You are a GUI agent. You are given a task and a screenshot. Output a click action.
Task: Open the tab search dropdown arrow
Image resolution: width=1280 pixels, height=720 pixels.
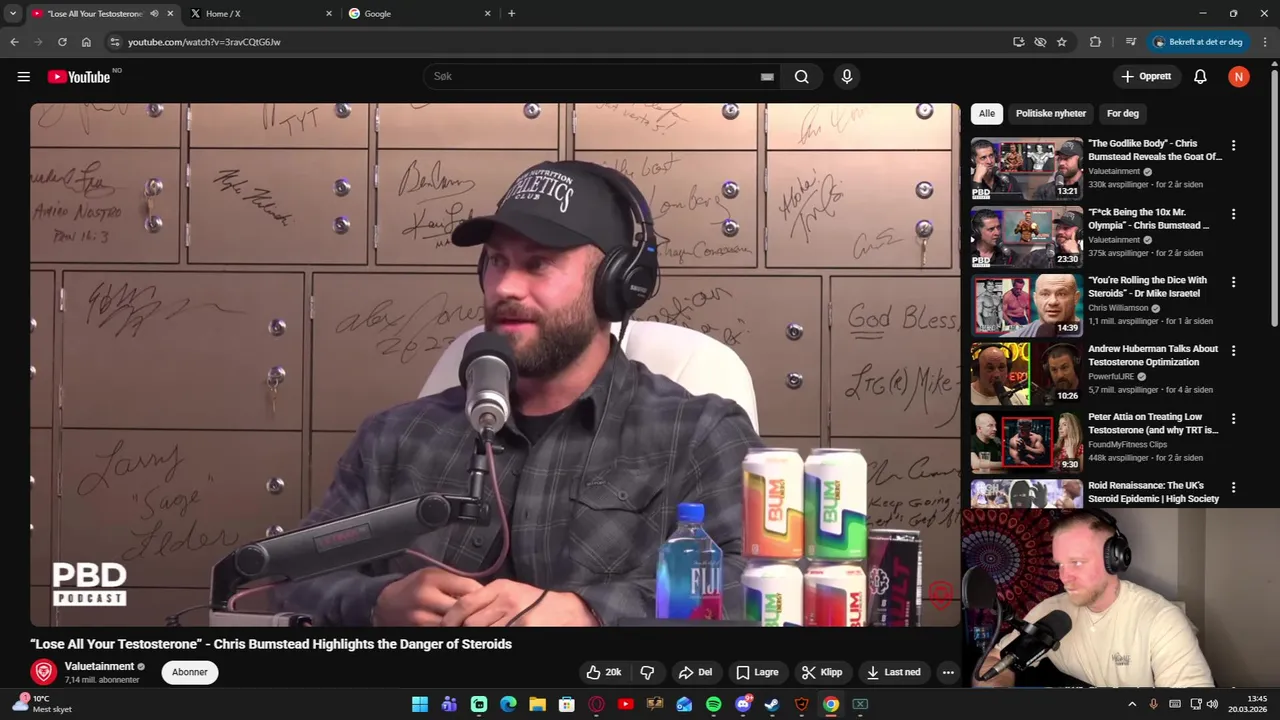point(13,14)
